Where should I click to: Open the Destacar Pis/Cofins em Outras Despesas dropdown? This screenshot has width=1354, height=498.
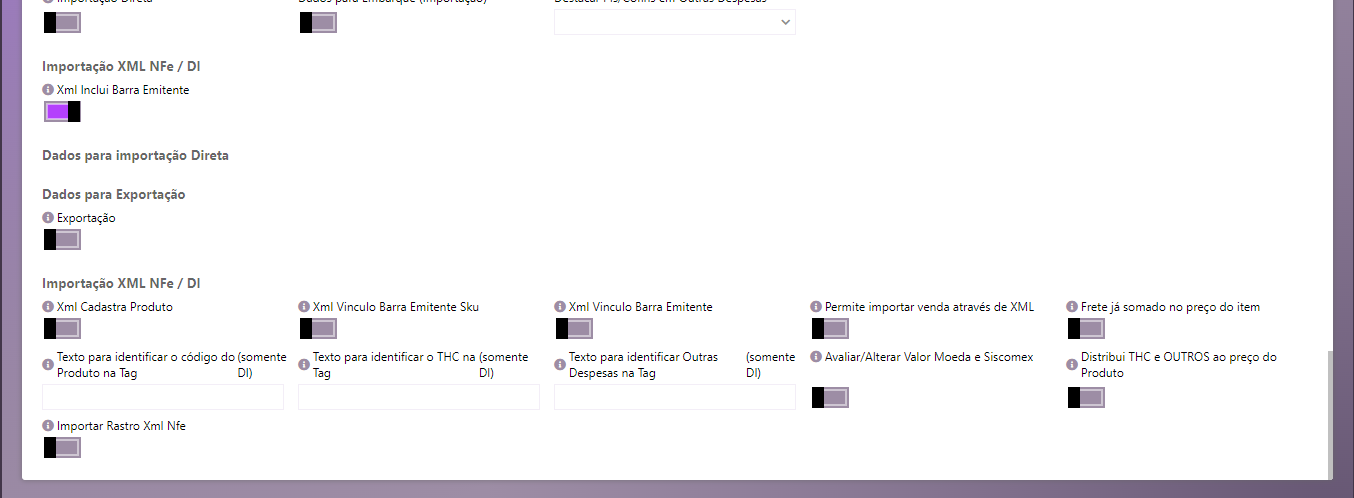pos(675,22)
